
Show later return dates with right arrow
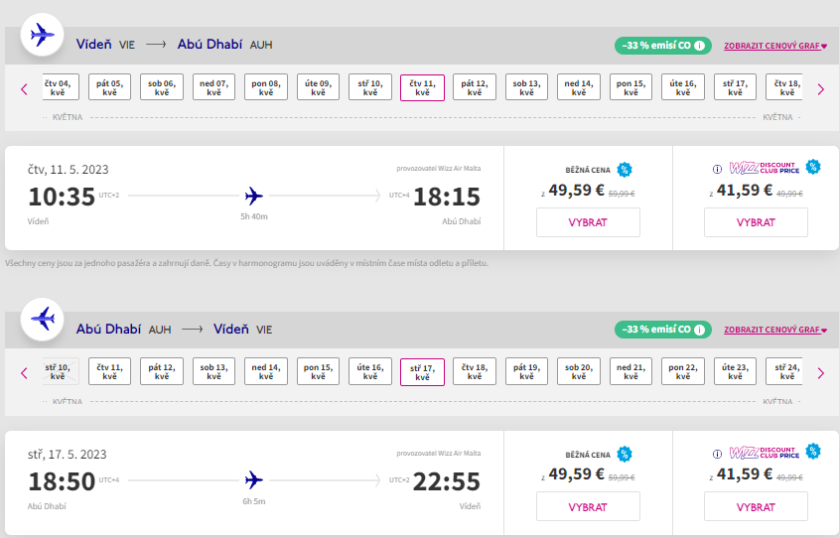(820, 372)
